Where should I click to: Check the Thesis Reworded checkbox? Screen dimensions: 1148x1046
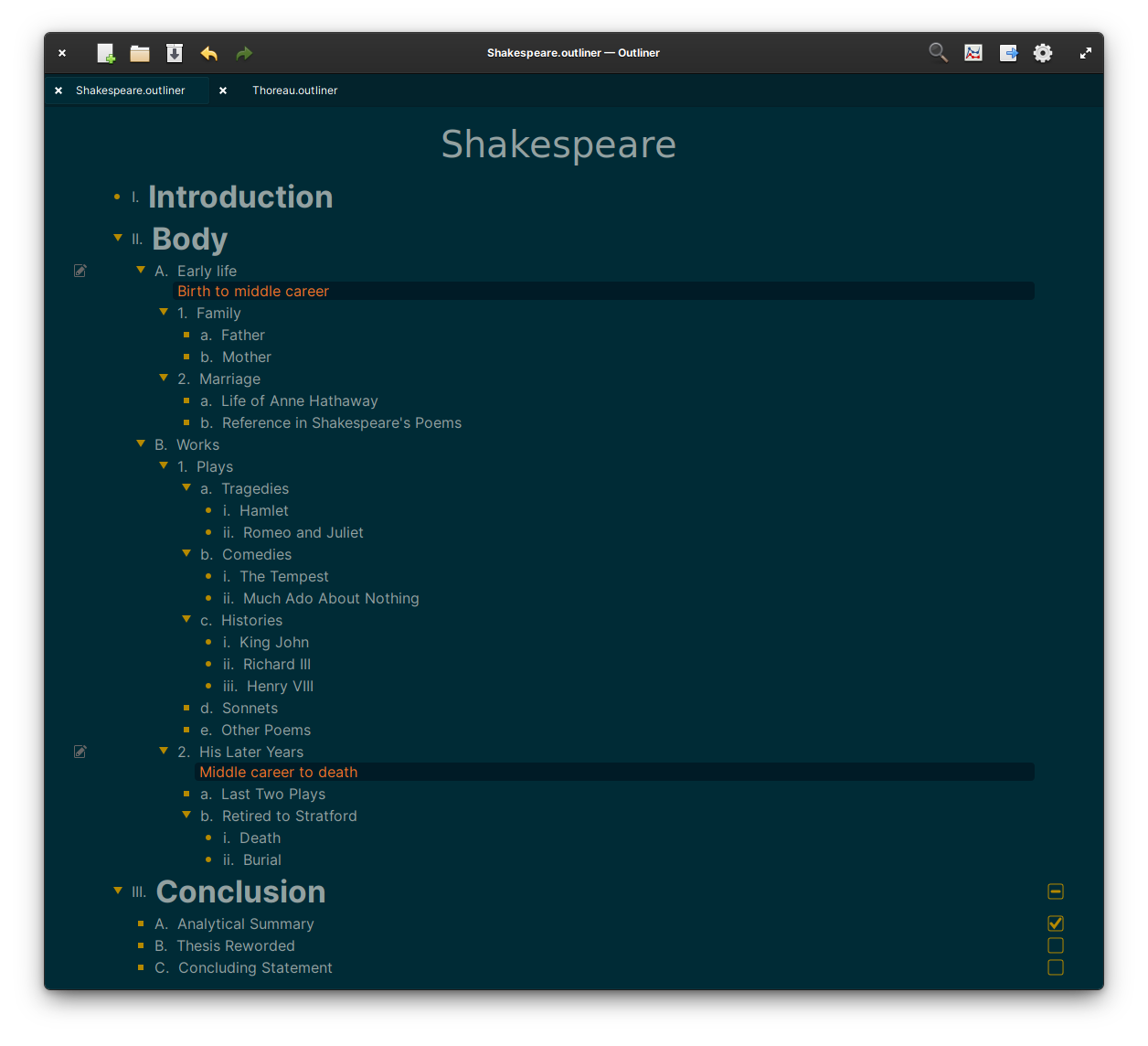pyautogui.click(x=1056, y=945)
